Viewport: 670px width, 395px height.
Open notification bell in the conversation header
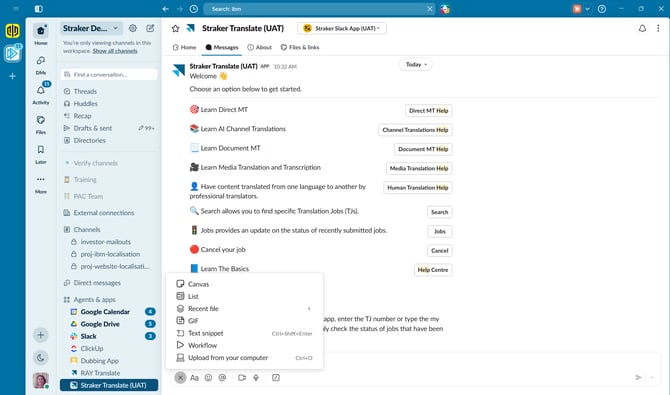point(642,29)
